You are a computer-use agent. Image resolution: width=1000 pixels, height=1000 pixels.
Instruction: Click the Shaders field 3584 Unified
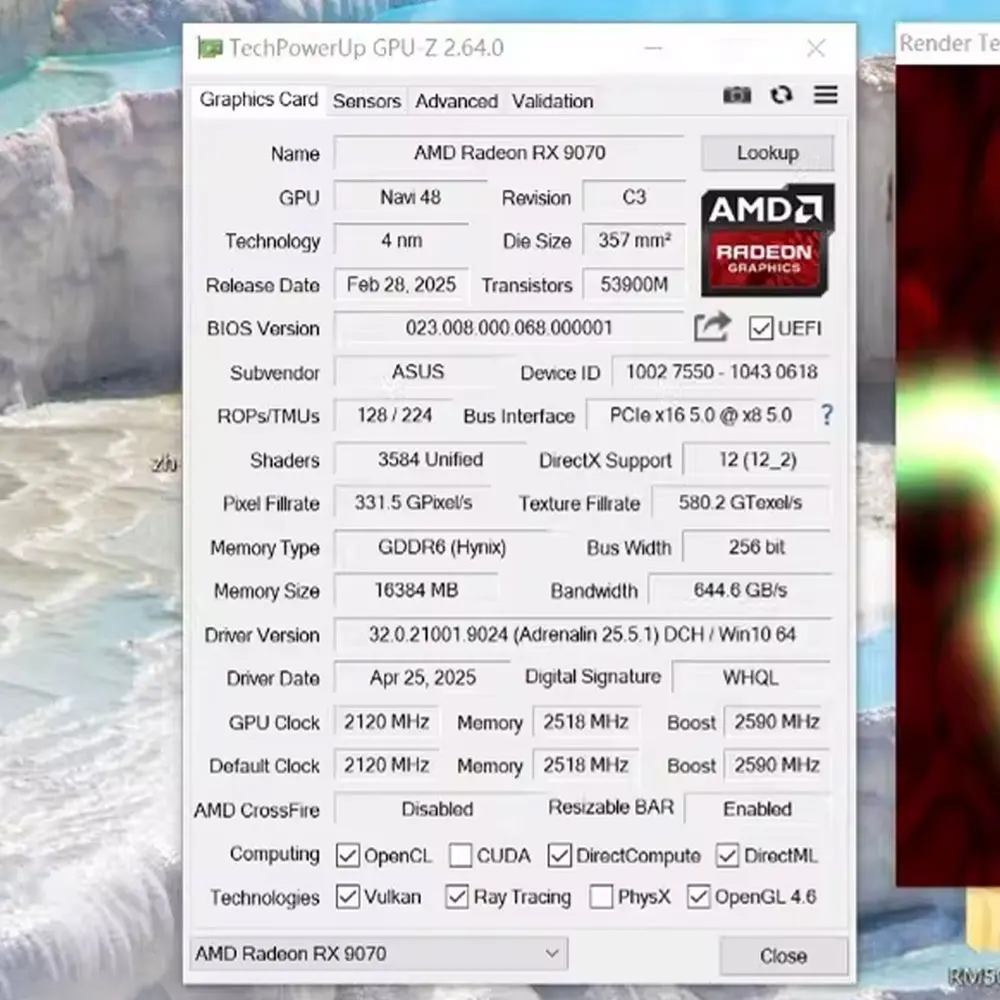point(430,459)
